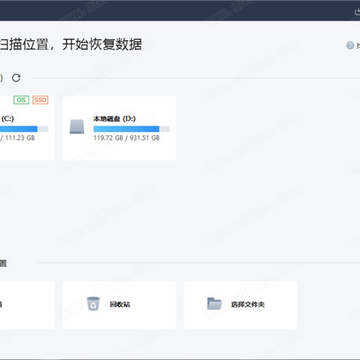The image size is (360, 360).
Task: Click the '(C:)' drive label
Action: (8, 119)
